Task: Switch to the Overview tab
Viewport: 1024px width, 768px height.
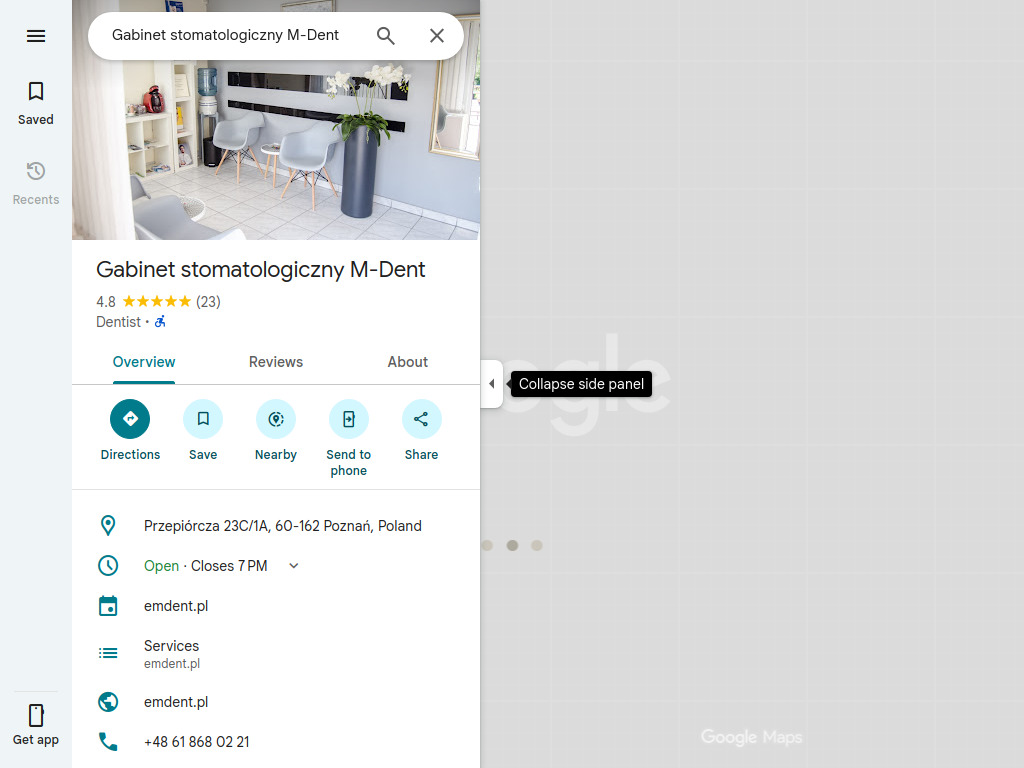Action: [x=144, y=362]
